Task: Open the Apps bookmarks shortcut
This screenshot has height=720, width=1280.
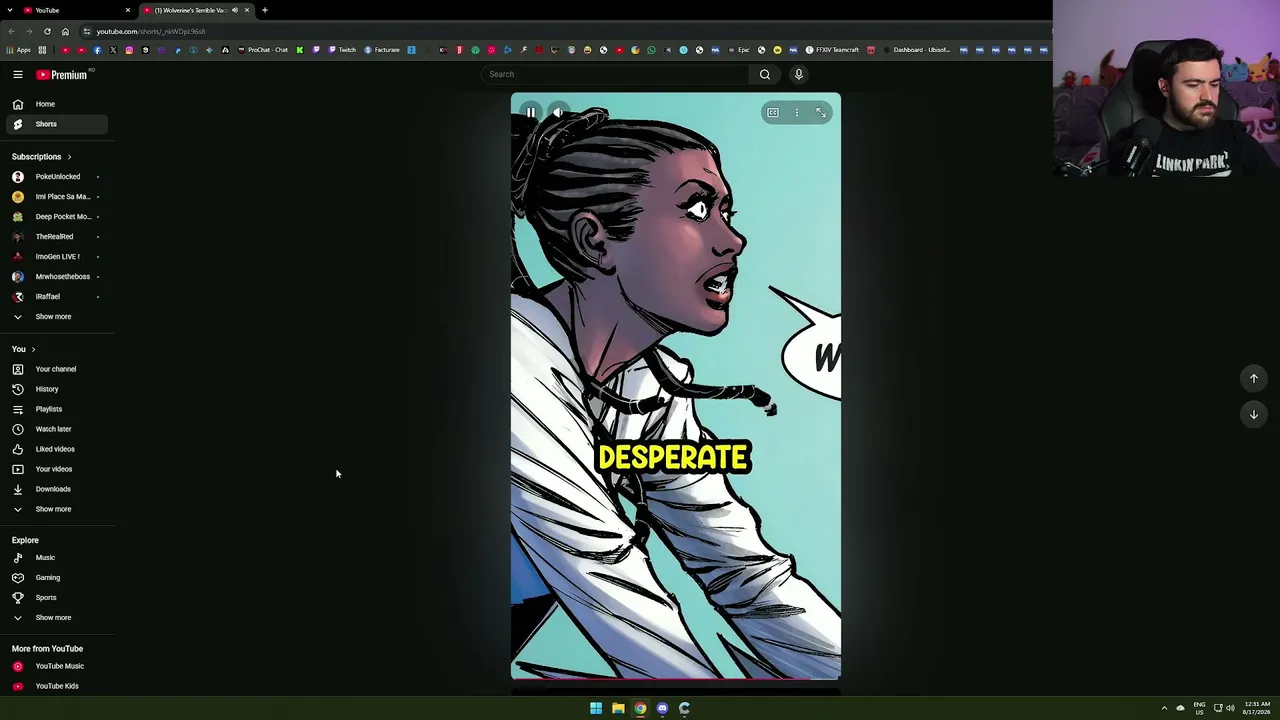Action: (19, 50)
